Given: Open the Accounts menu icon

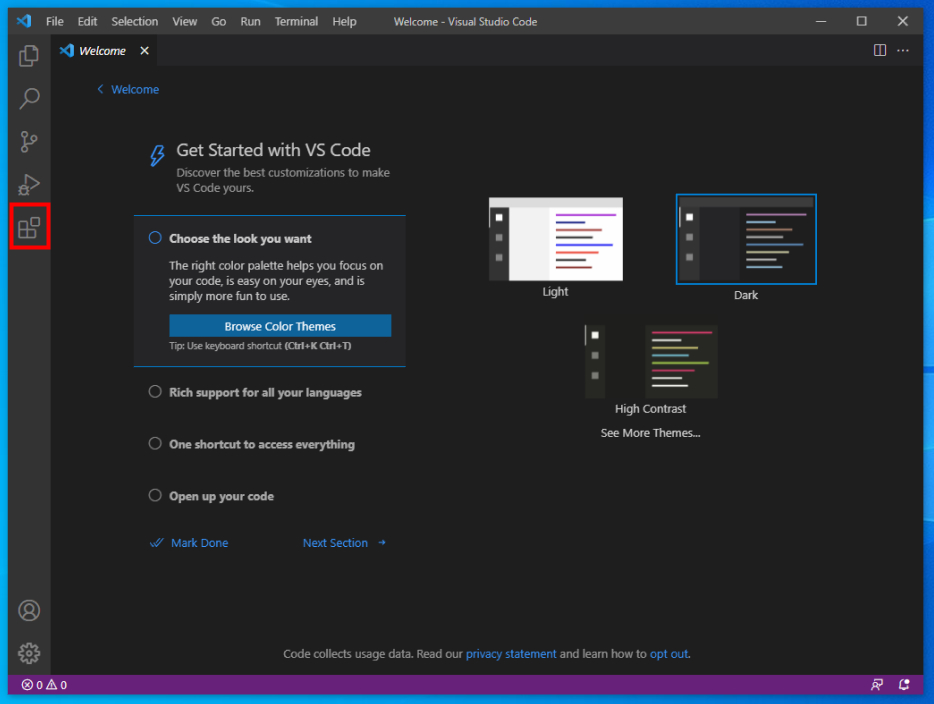Looking at the screenshot, I should click(29, 610).
